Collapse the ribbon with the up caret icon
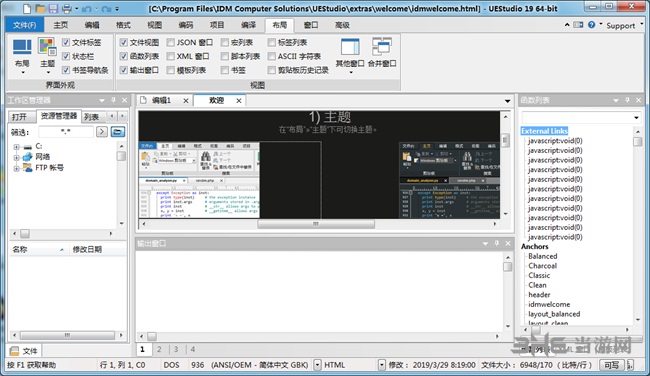Viewport: 650px width, 376px height. [567, 25]
